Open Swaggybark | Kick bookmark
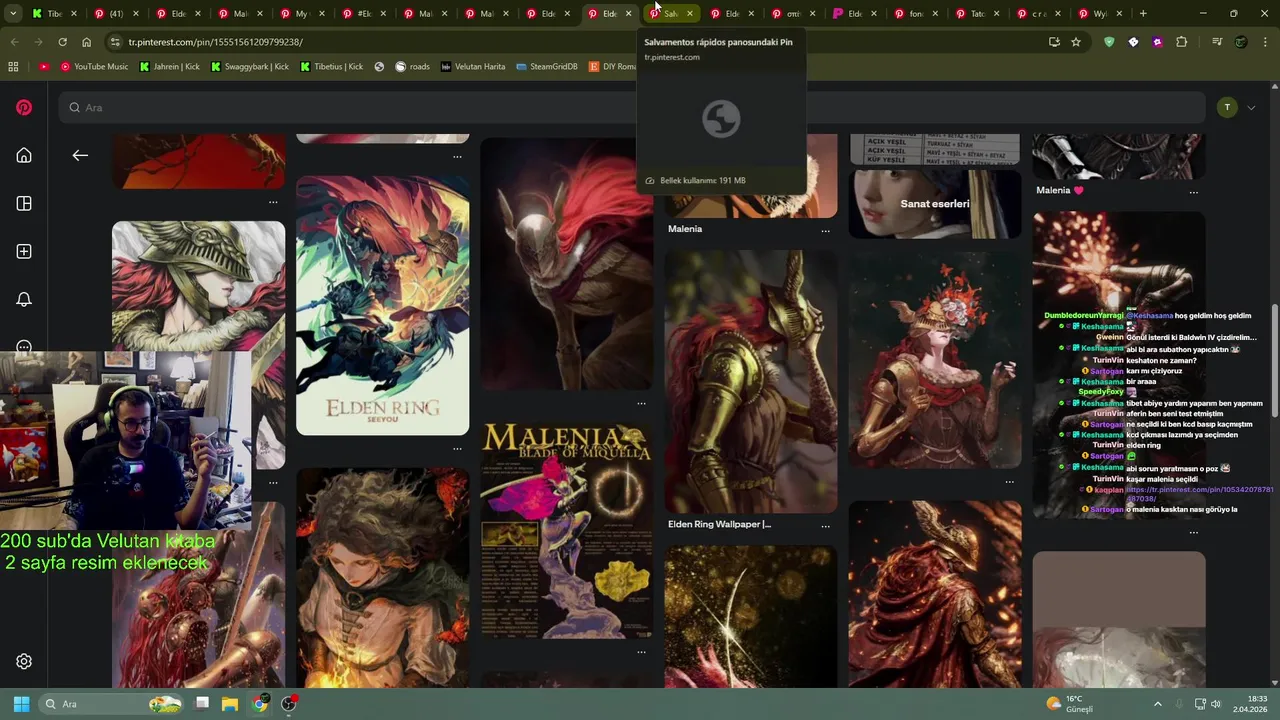This screenshot has width=1280, height=720. pos(249,66)
